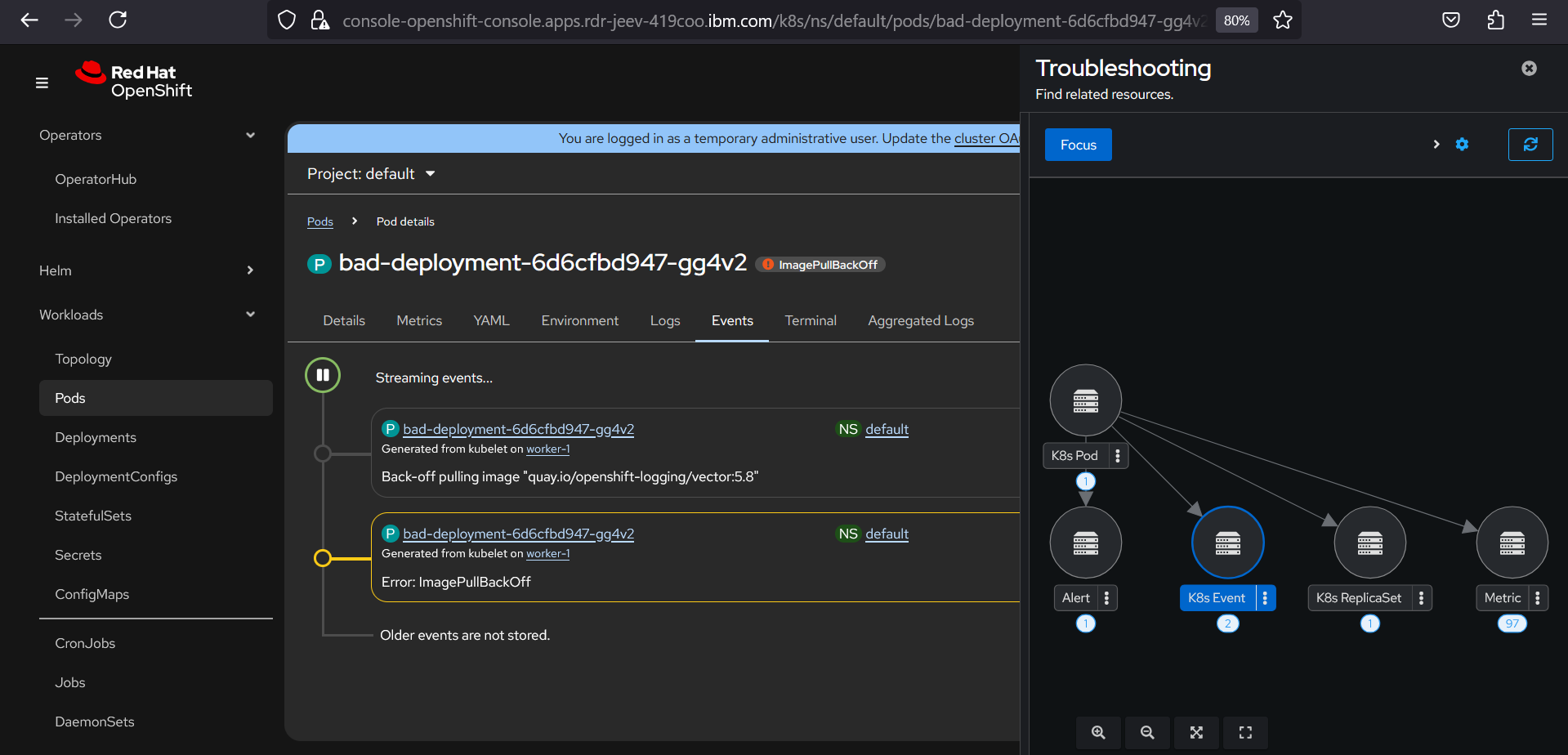Viewport: 1568px width, 755px height.
Task: Open Deployments in the sidebar
Action: pos(96,438)
